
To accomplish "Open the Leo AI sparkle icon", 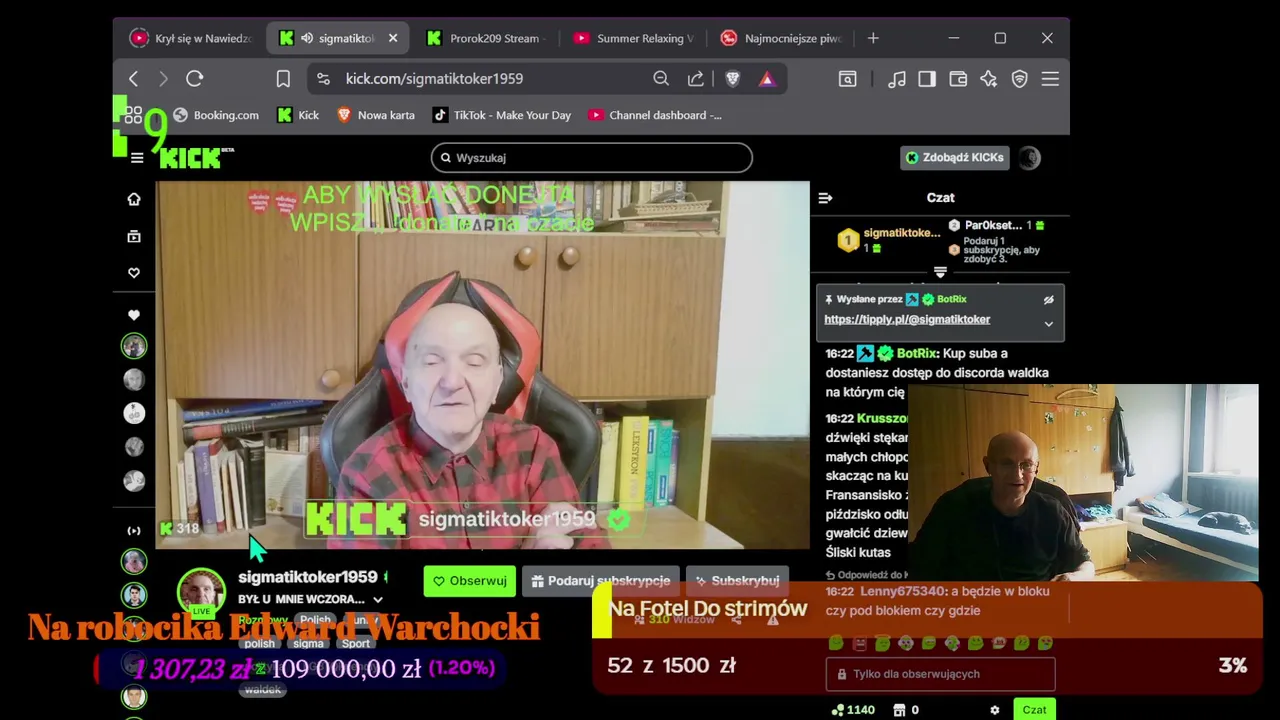I will tap(989, 78).
